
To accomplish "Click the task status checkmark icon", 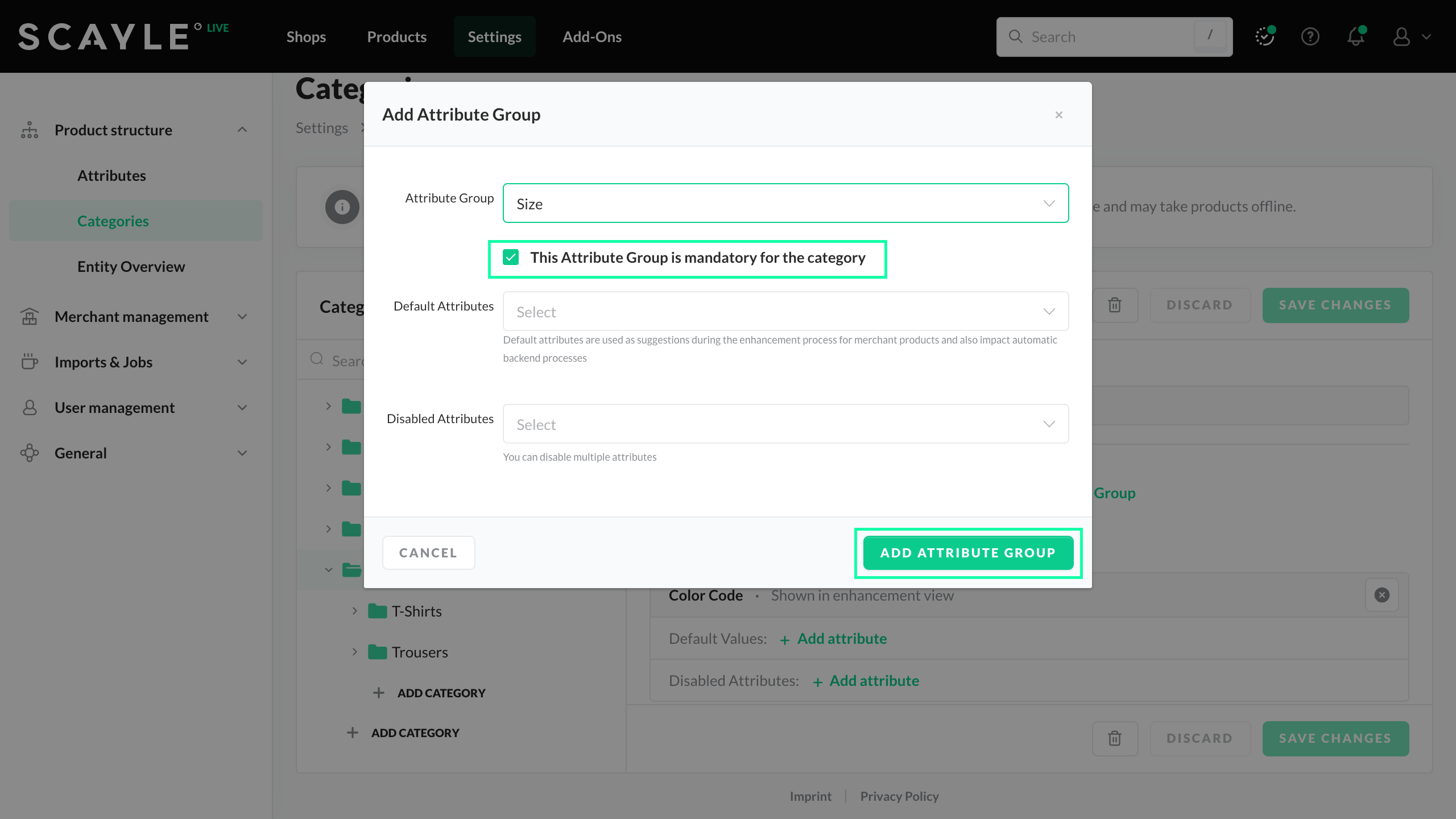I will coord(1264,37).
